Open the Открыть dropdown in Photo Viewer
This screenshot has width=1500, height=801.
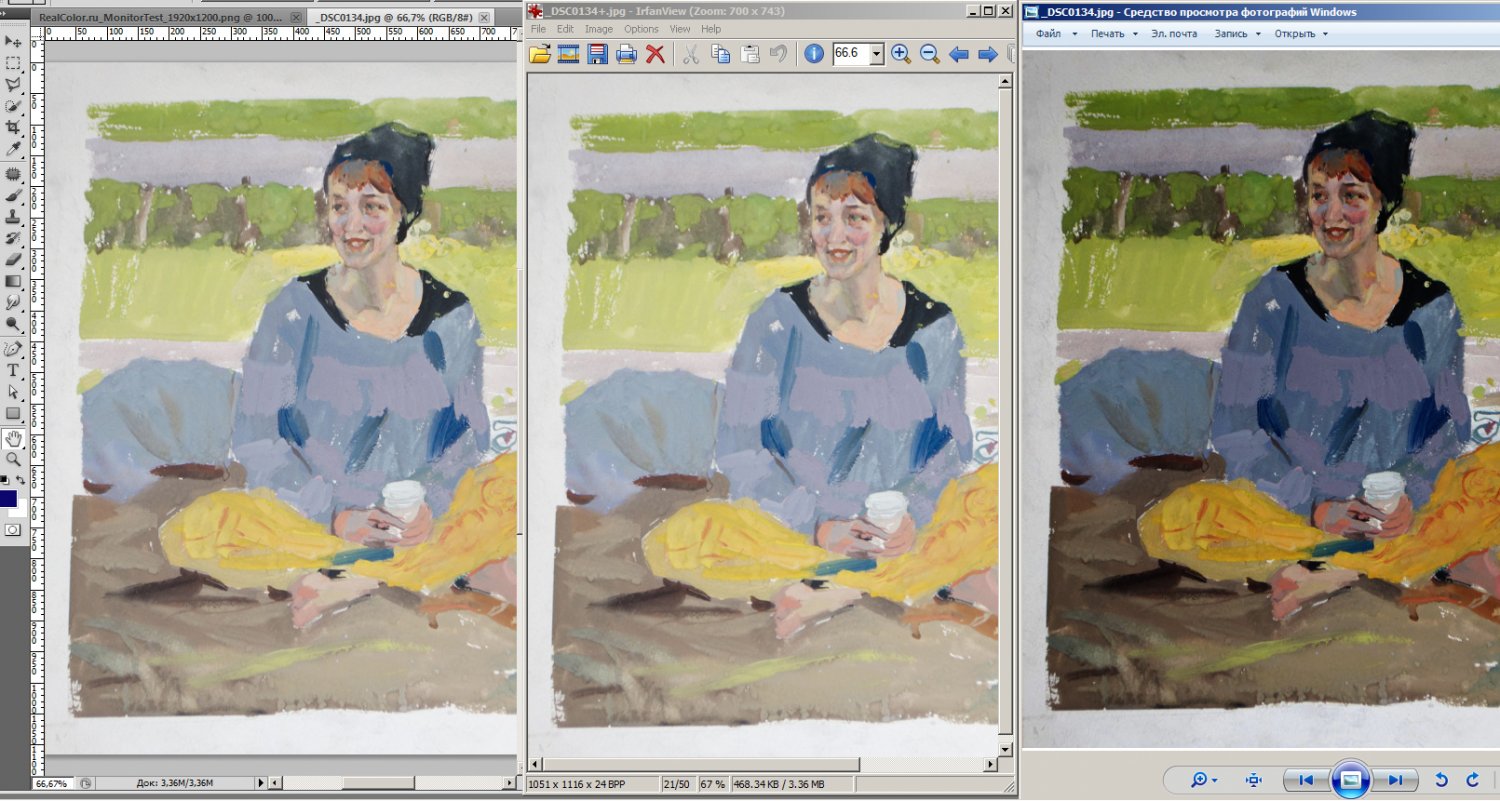[x=1300, y=34]
